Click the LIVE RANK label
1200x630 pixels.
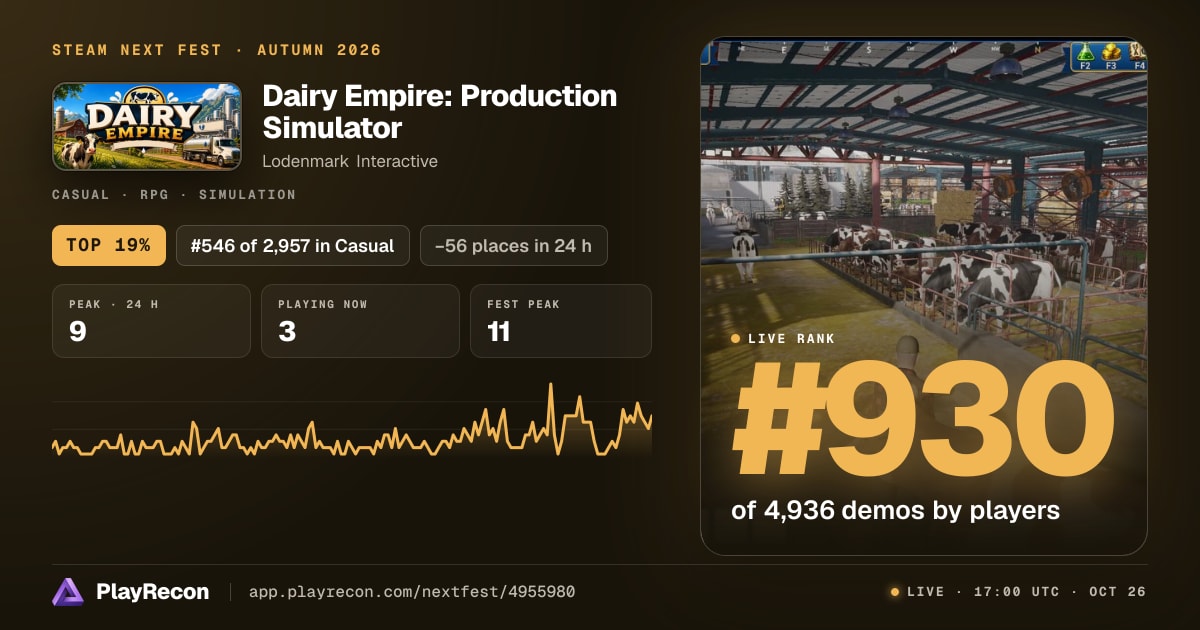[791, 339]
